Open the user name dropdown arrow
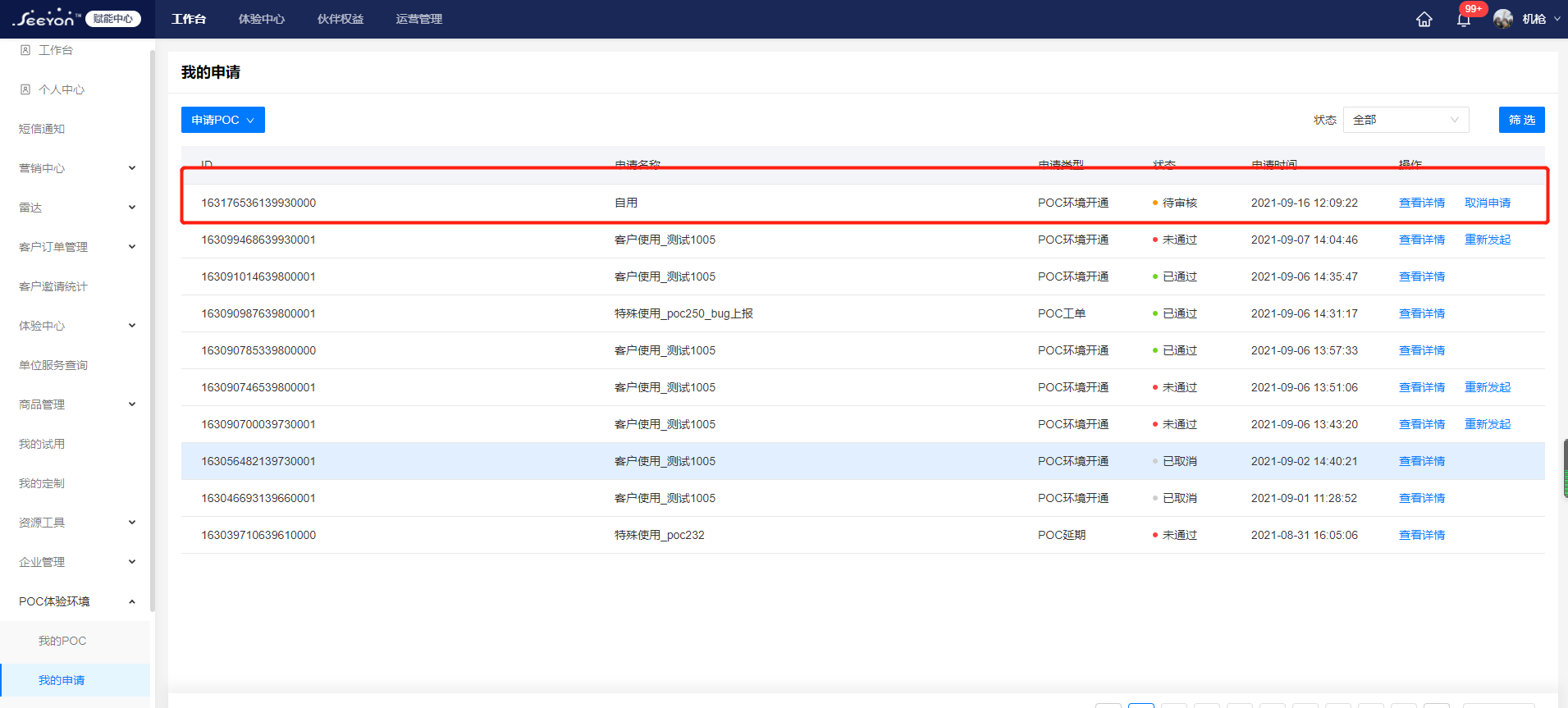Image resolution: width=1568 pixels, height=708 pixels. 1557,19
